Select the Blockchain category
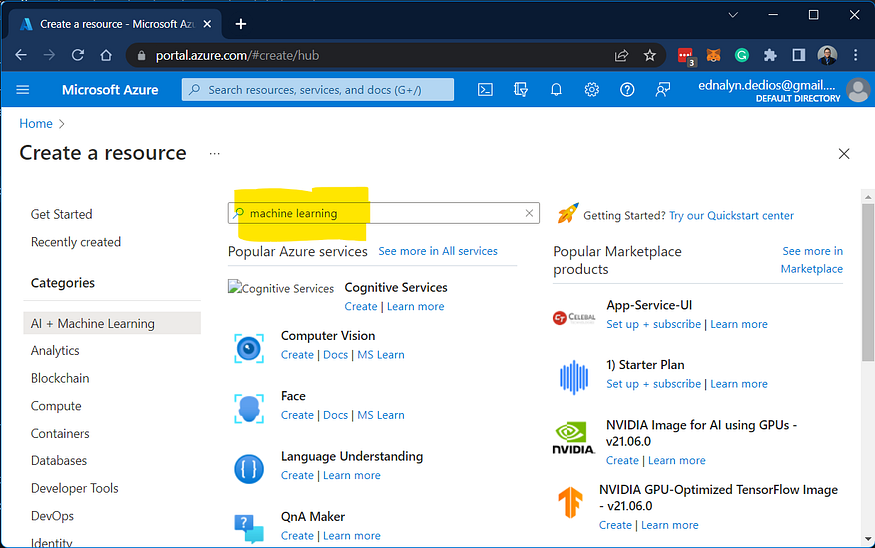Viewport: 875px width, 548px height. 60,378
